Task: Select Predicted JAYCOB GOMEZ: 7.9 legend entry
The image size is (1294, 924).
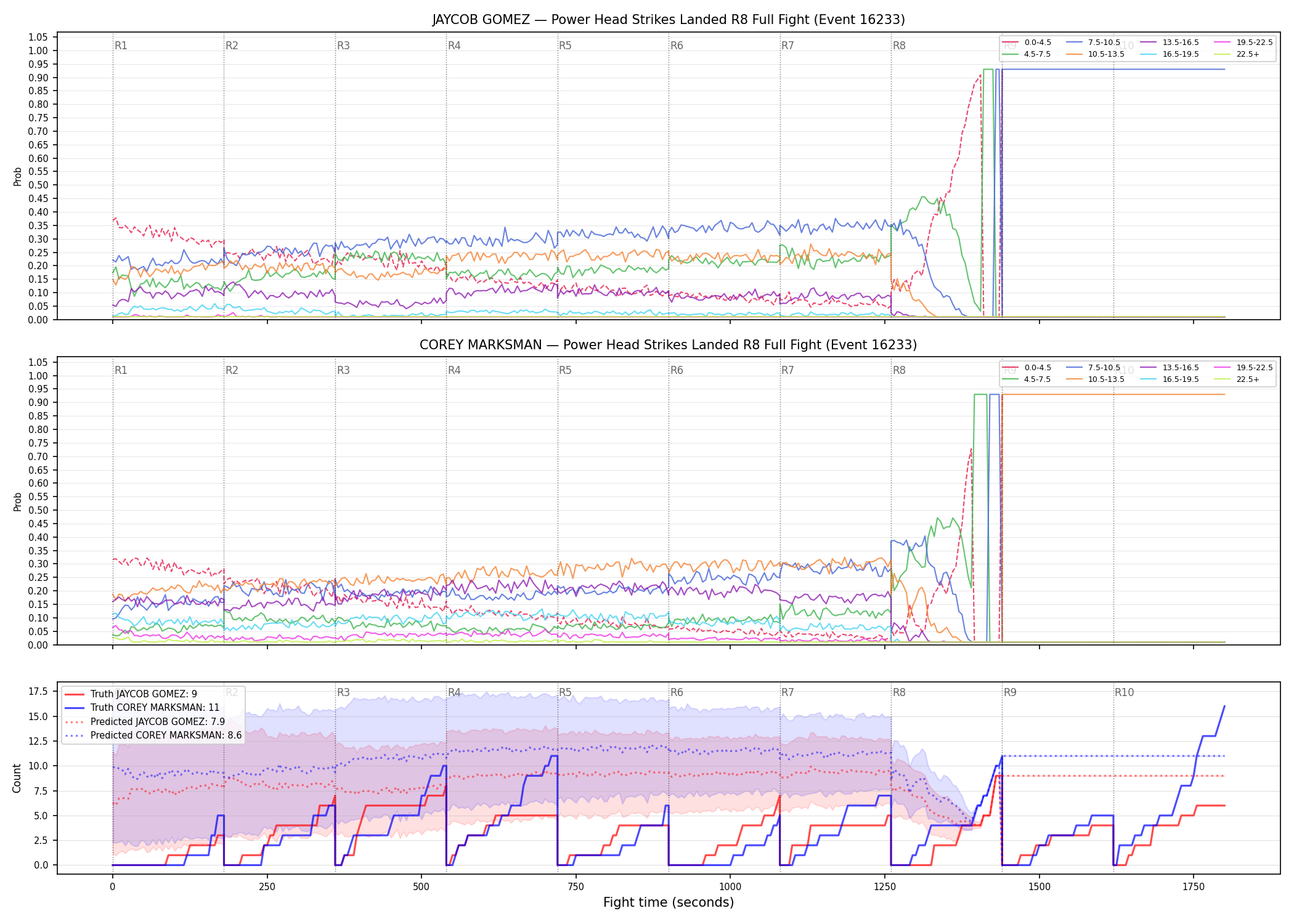Action: [145, 721]
